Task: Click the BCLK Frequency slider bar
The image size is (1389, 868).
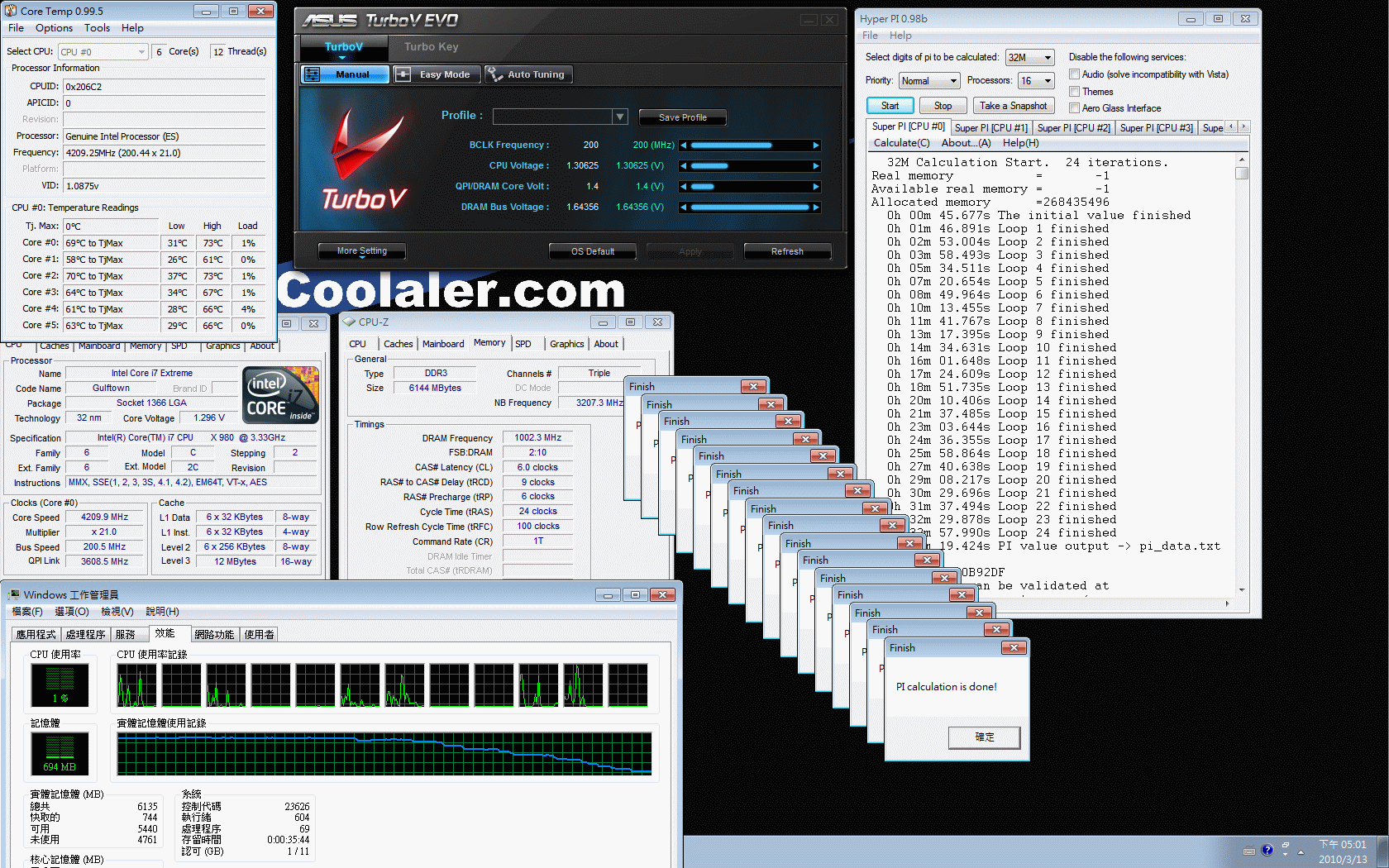Action: (x=750, y=145)
